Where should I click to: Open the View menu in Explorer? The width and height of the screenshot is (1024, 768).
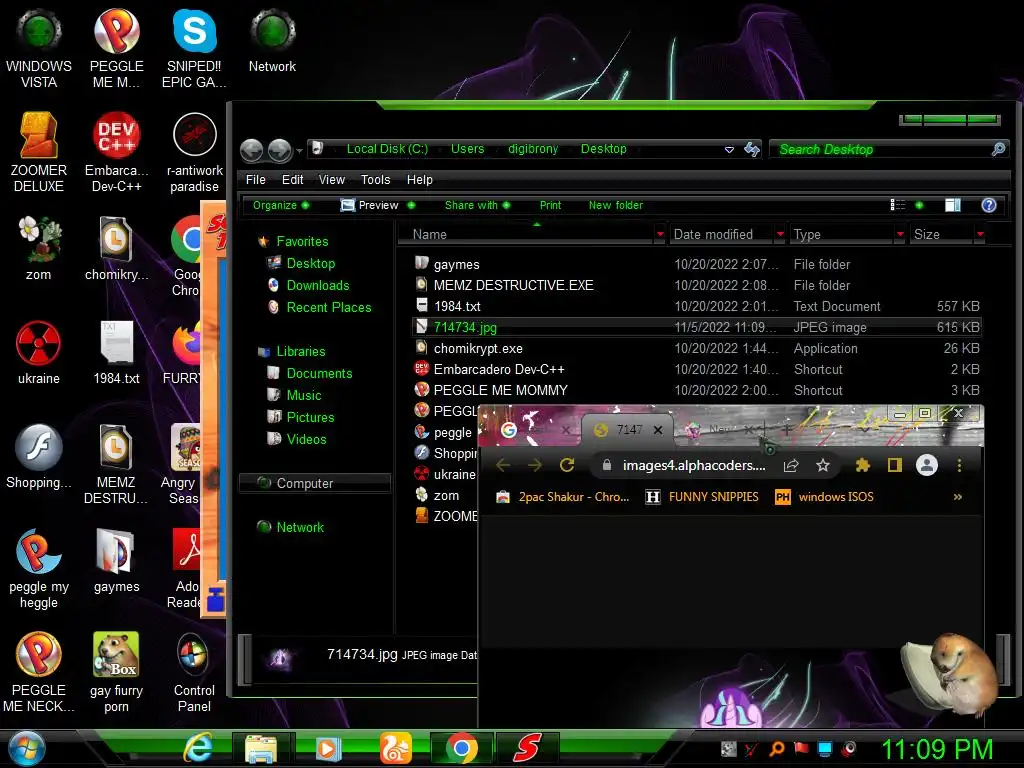point(332,180)
